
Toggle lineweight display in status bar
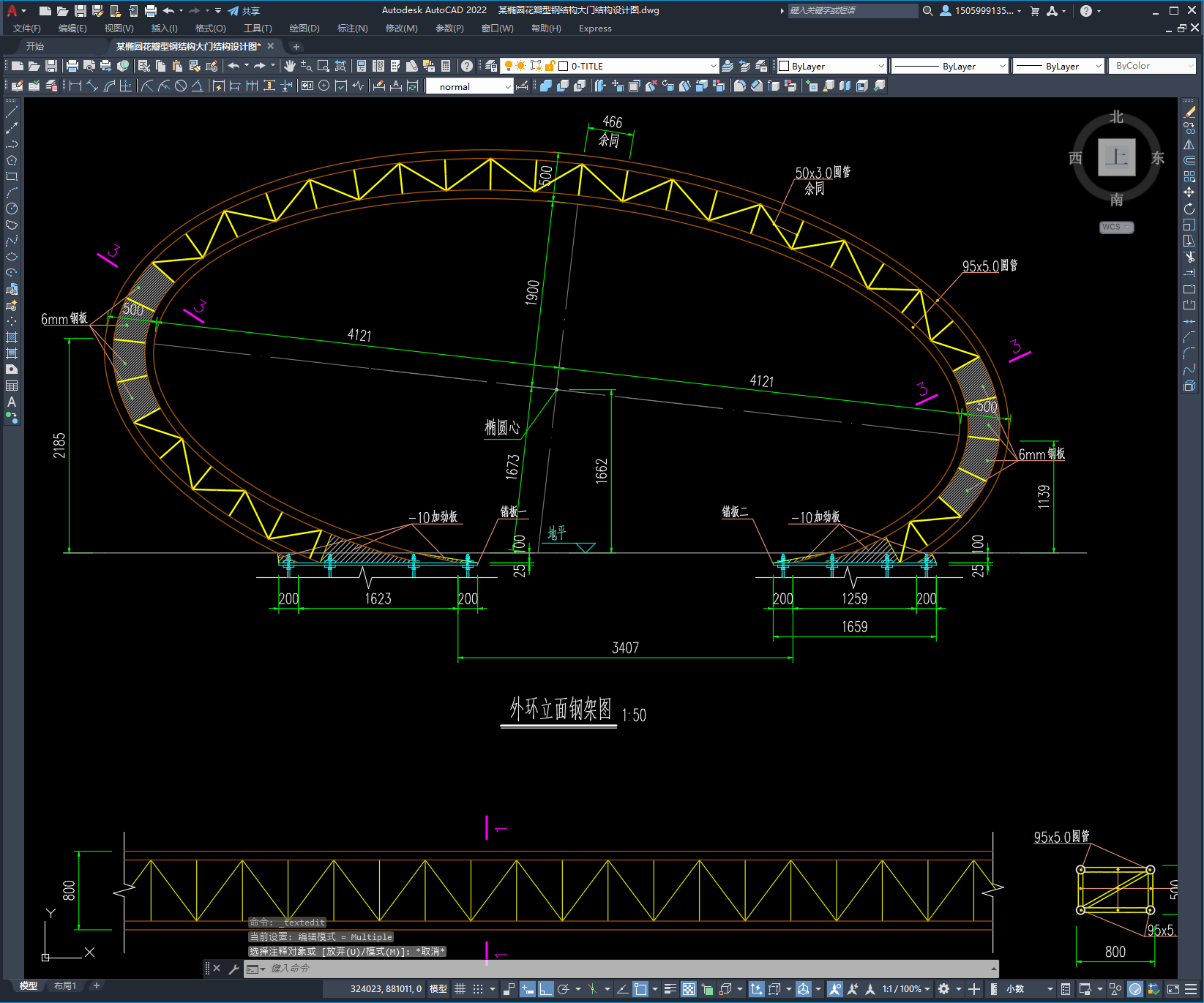[670, 989]
